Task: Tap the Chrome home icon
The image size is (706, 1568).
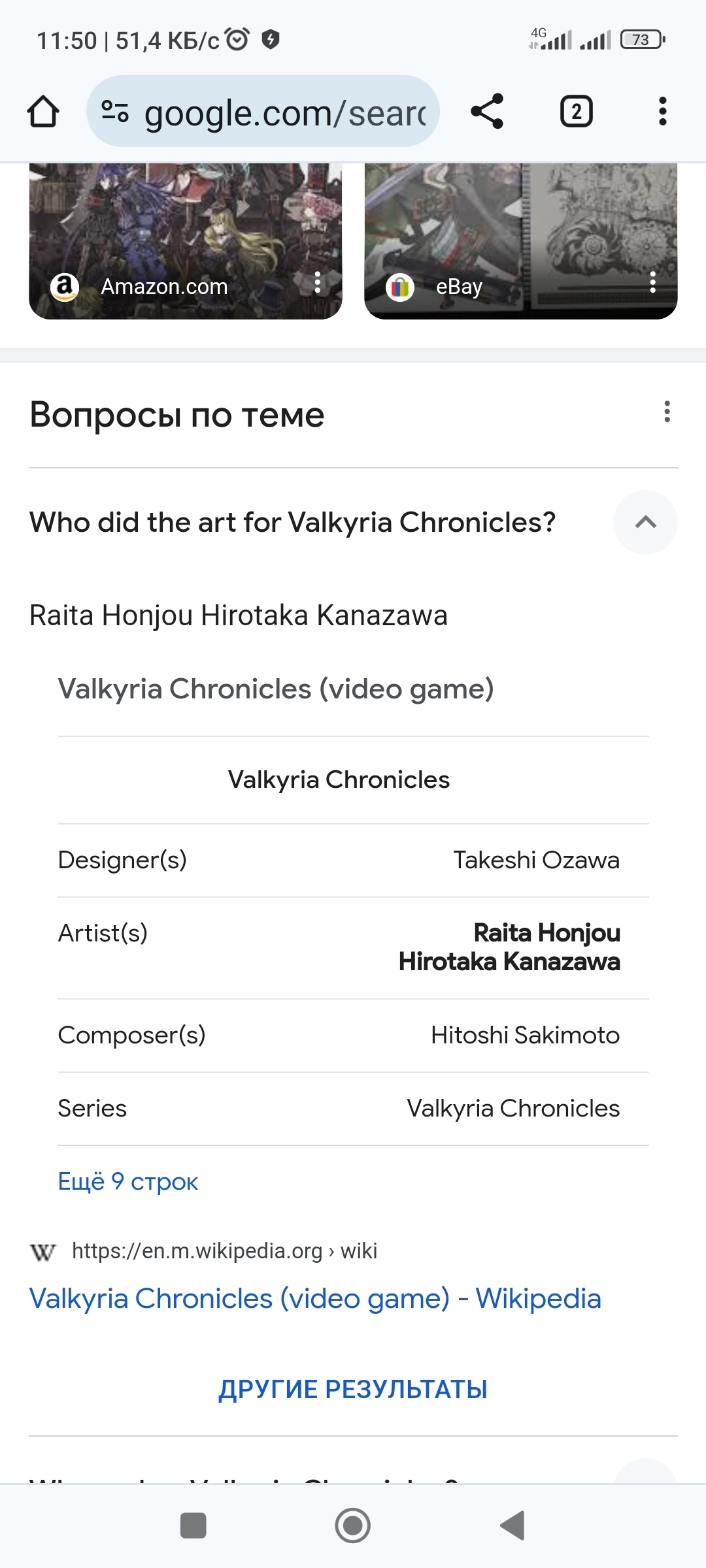Action: [43, 112]
